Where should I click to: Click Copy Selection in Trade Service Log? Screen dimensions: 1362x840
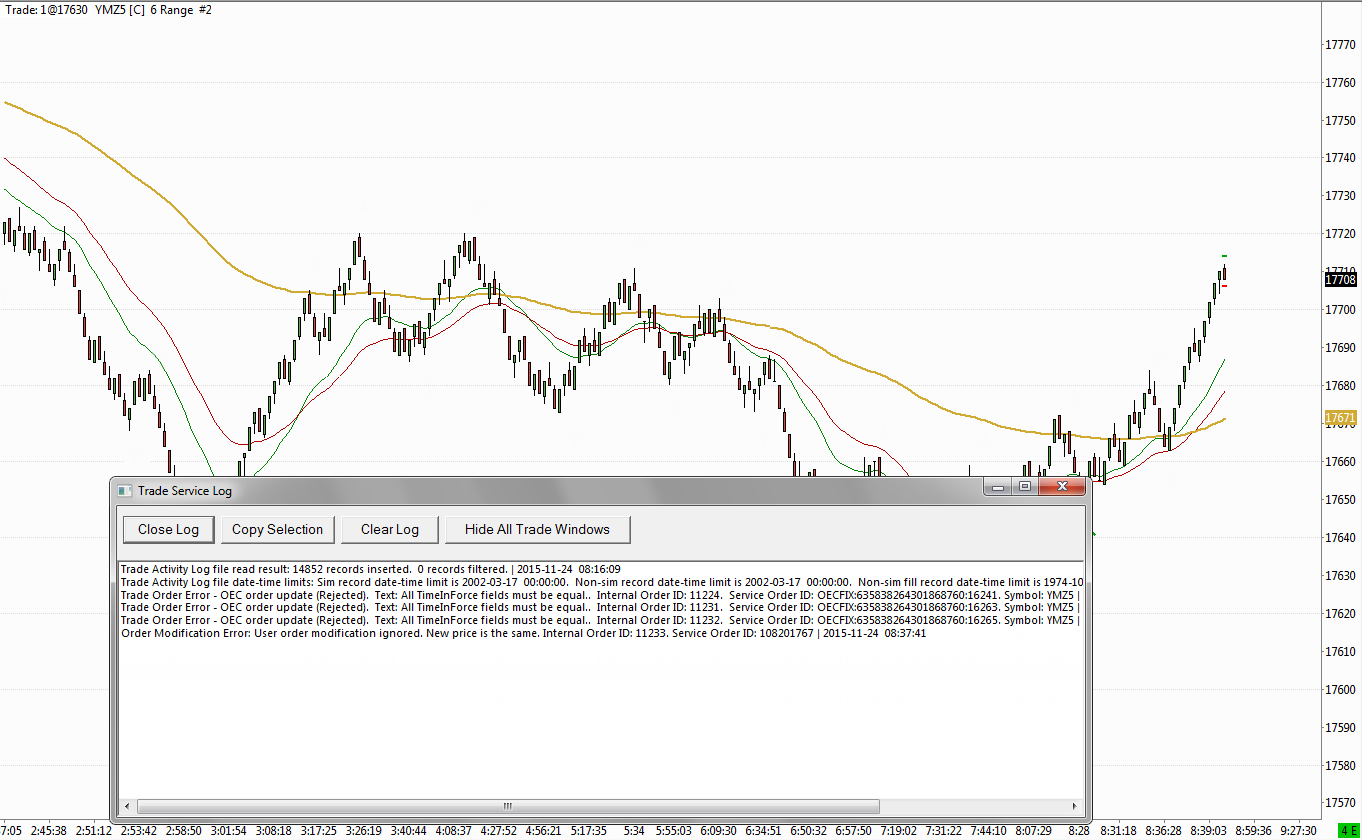click(x=277, y=529)
